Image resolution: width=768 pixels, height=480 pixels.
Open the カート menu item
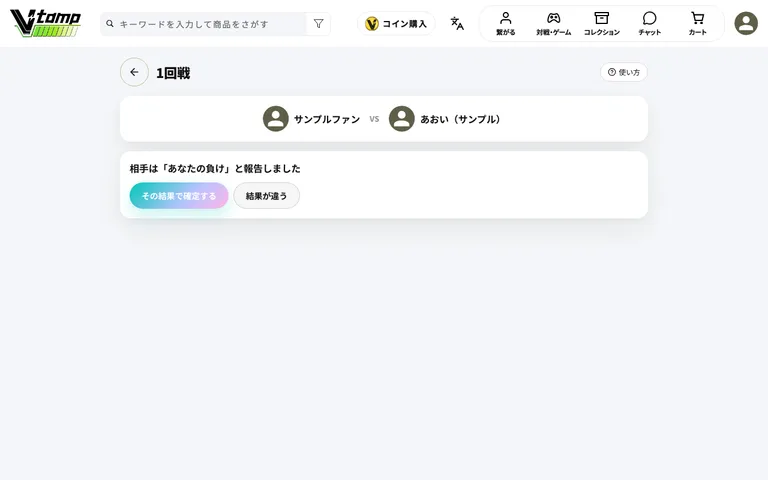pos(697,24)
